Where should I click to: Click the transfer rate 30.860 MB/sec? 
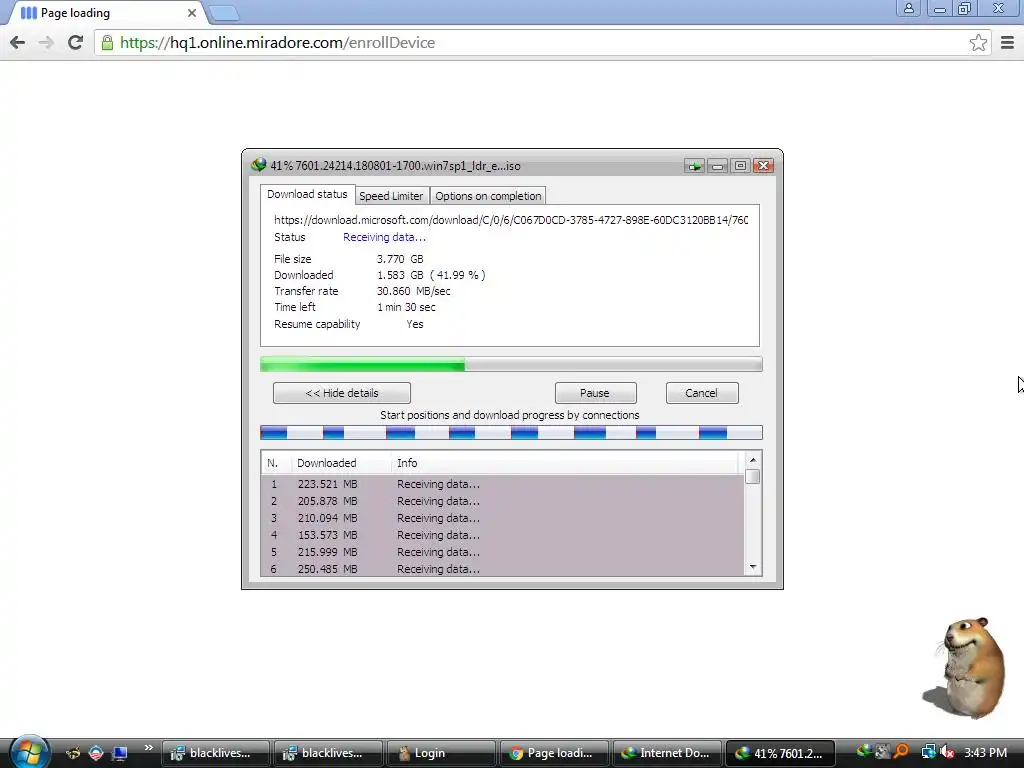tap(413, 291)
